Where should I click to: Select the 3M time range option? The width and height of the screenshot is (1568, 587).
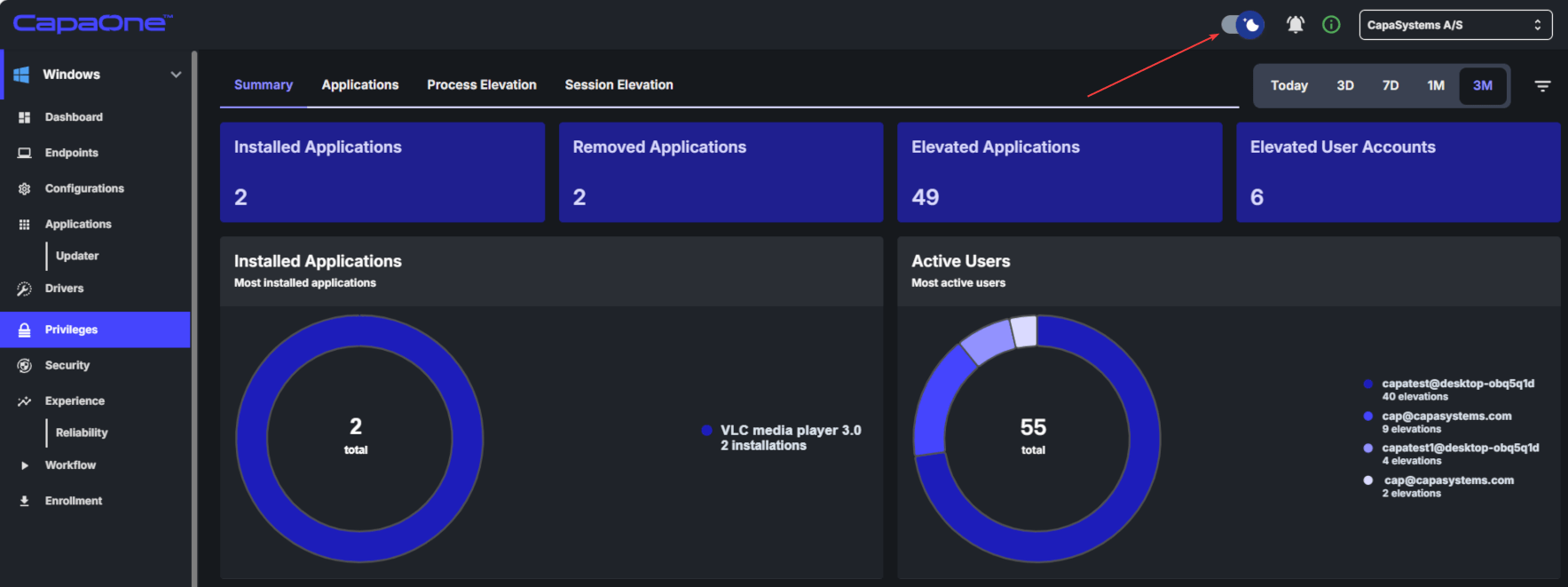pos(1482,86)
